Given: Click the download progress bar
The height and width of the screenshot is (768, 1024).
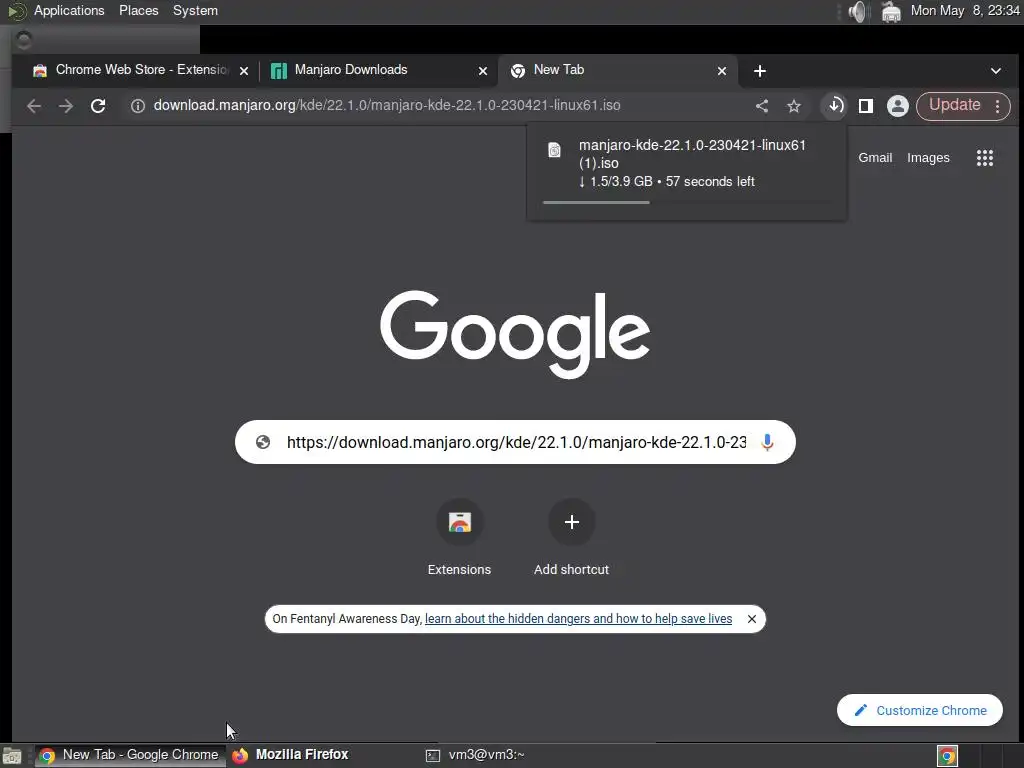Looking at the screenshot, I should 686,202.
